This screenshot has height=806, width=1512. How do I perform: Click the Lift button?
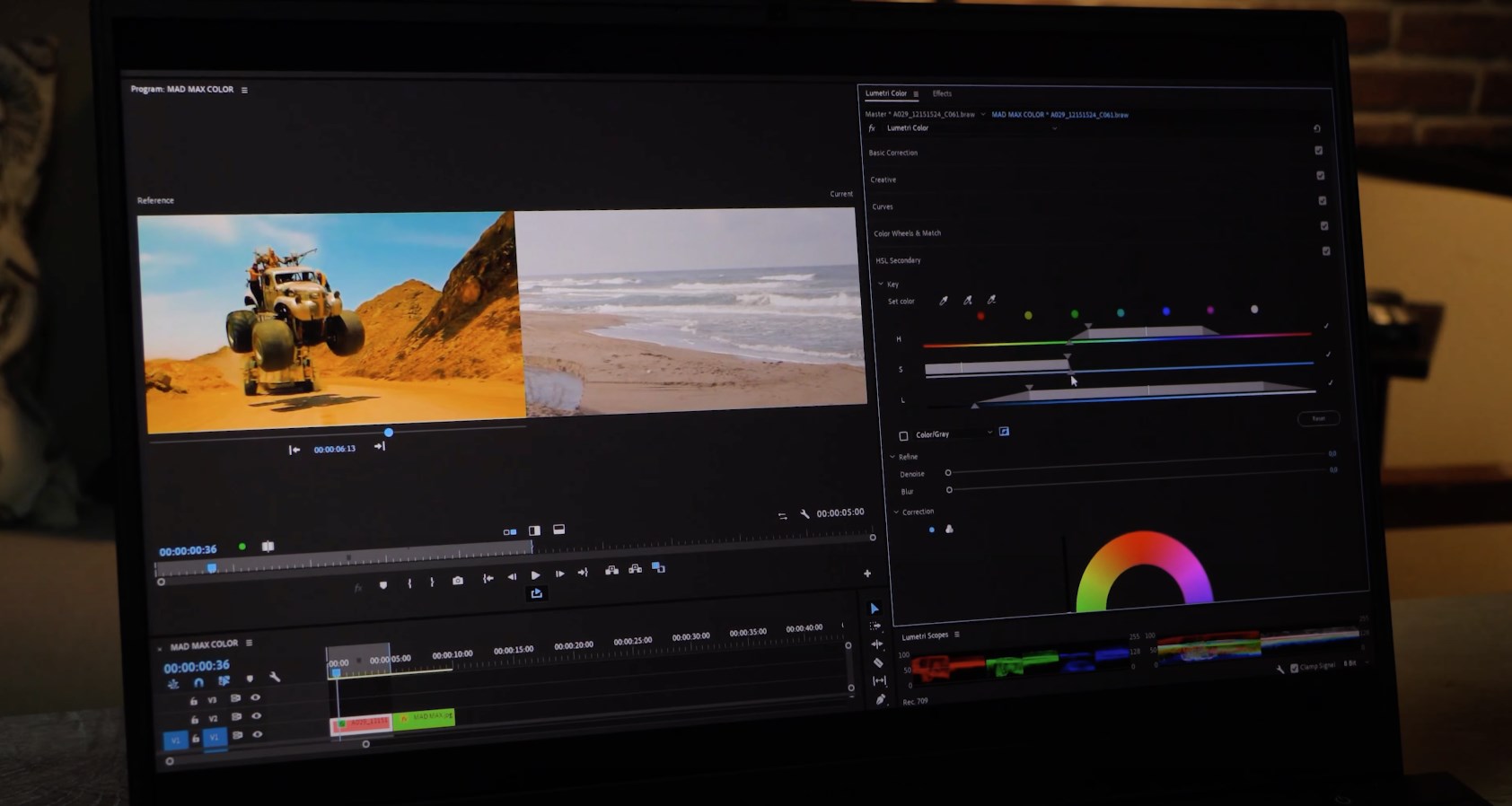[x=611, y=570]
